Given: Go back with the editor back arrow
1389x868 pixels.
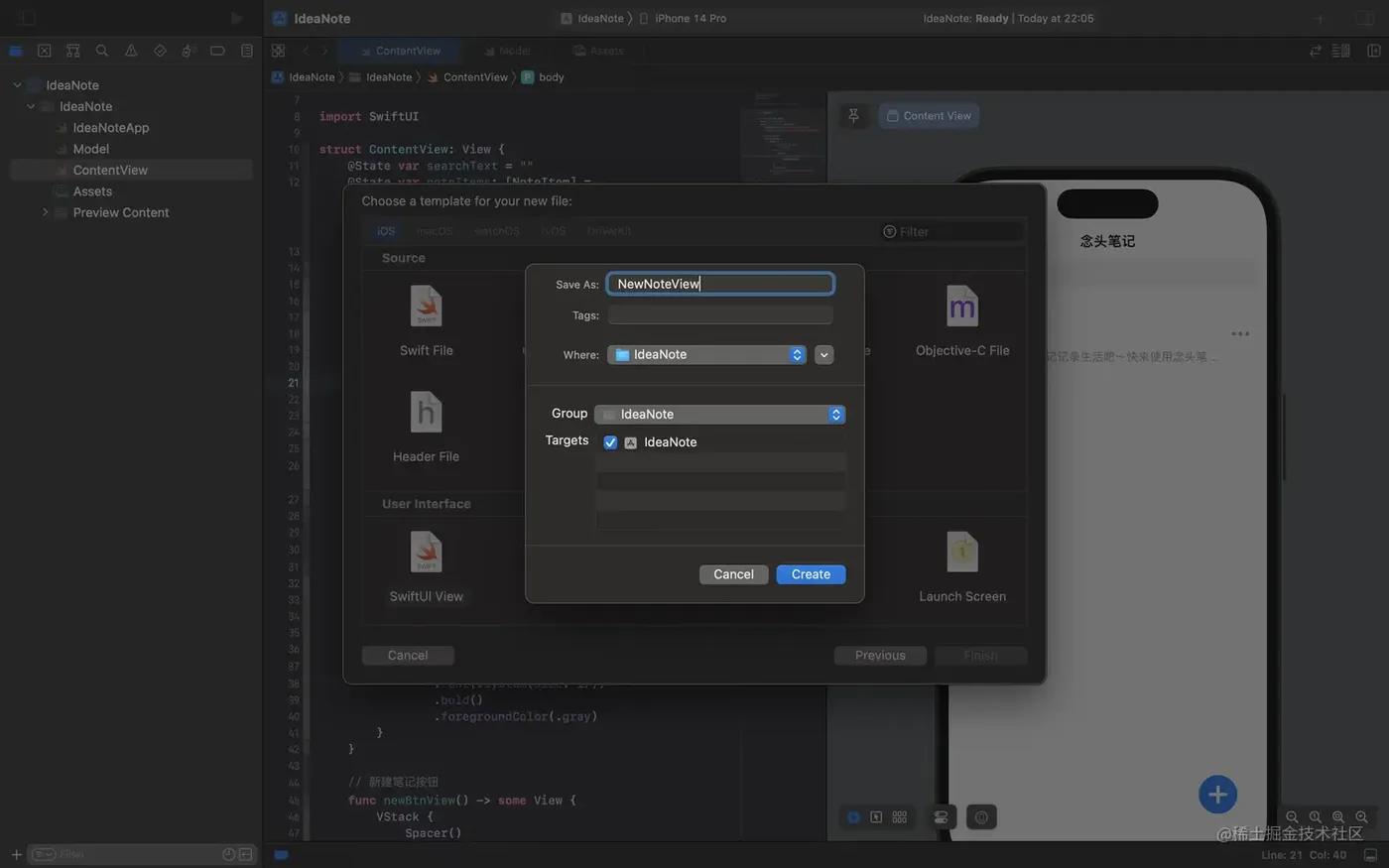Looking at the screenshot, I should click(306, 51).
